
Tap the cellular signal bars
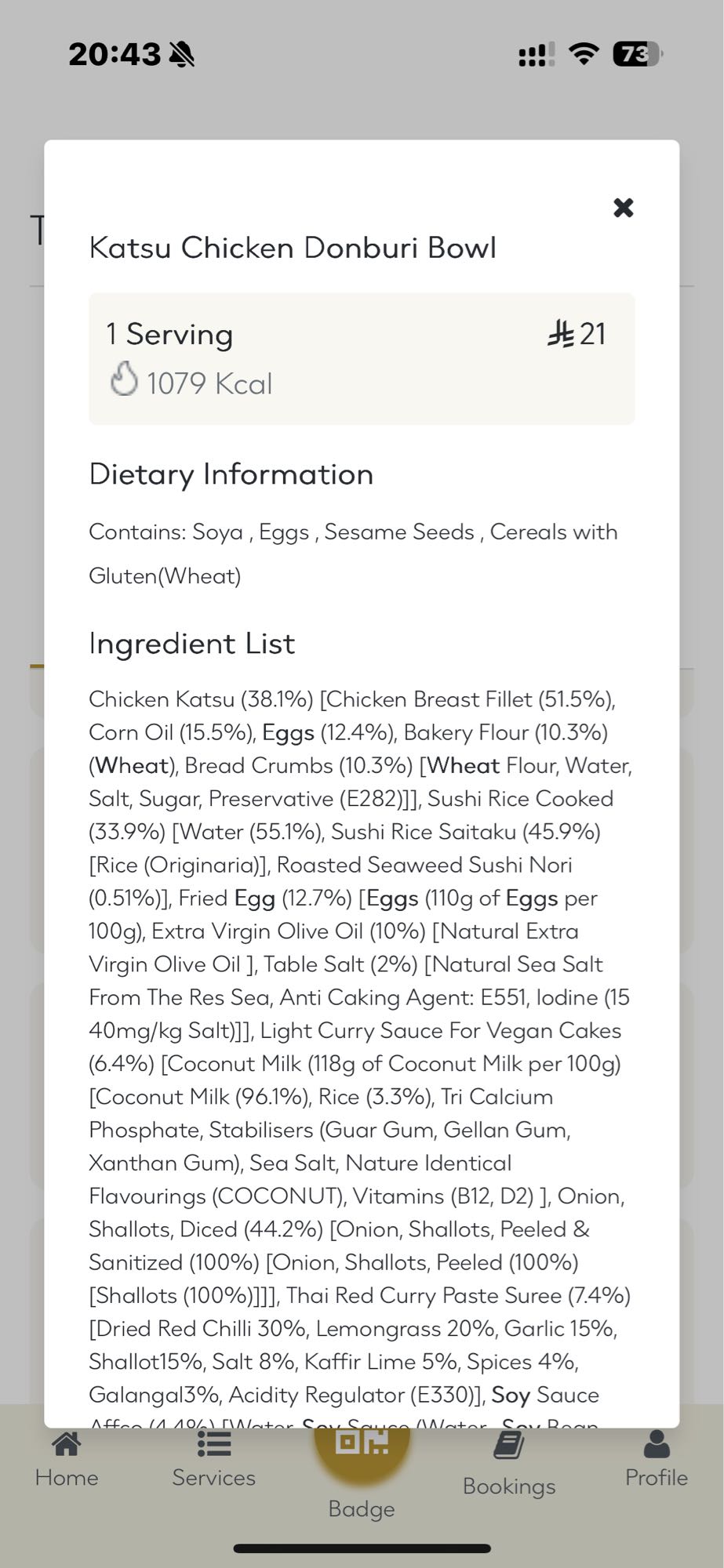pos(537,55)
